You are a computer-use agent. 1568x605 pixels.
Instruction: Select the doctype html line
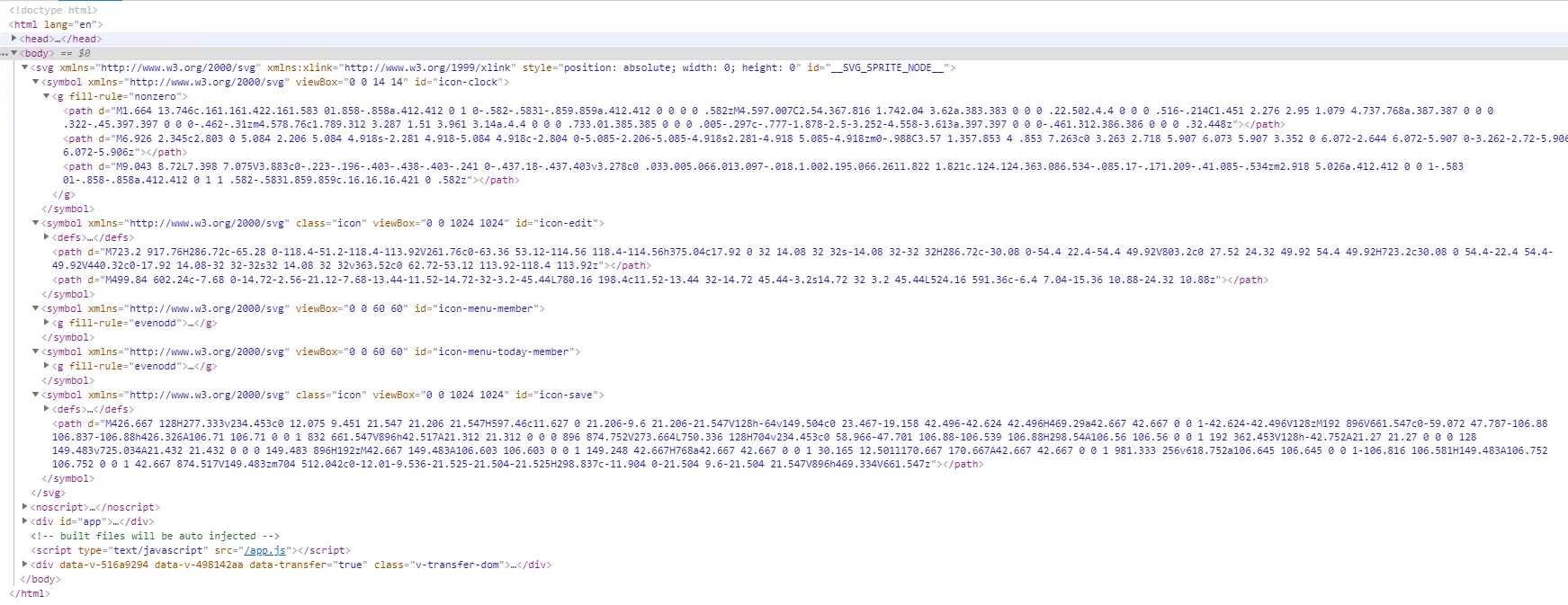(x=53, y=10)
